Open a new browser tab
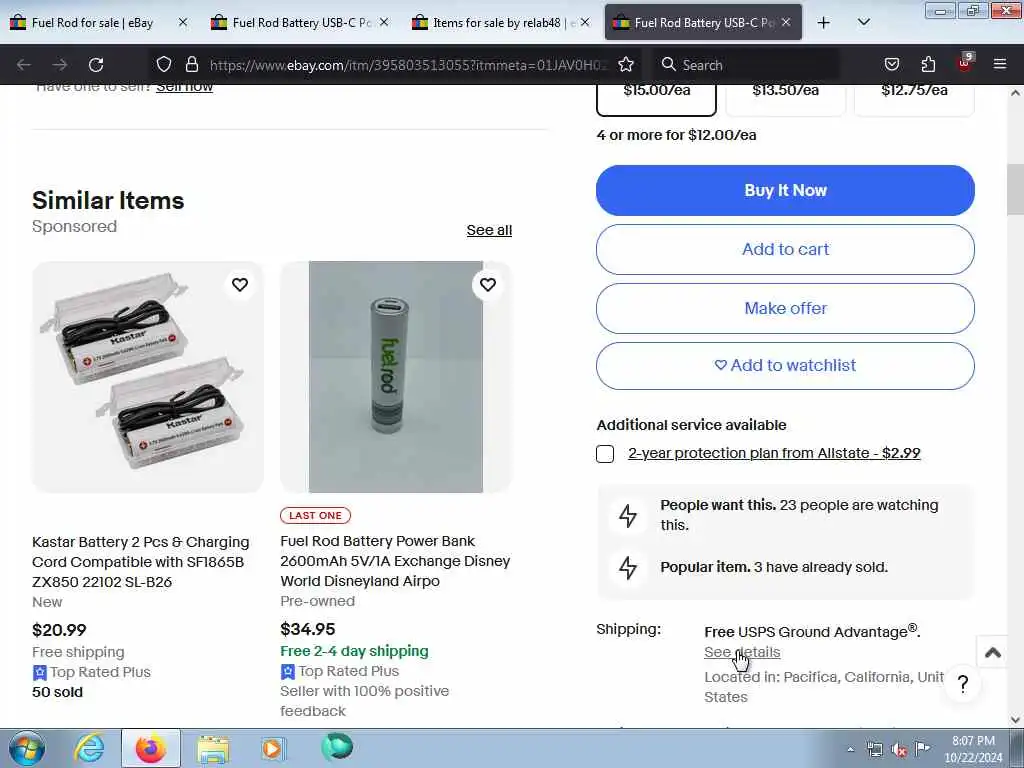The width and height of the screenshot is (1024, 768). point(824,23)
